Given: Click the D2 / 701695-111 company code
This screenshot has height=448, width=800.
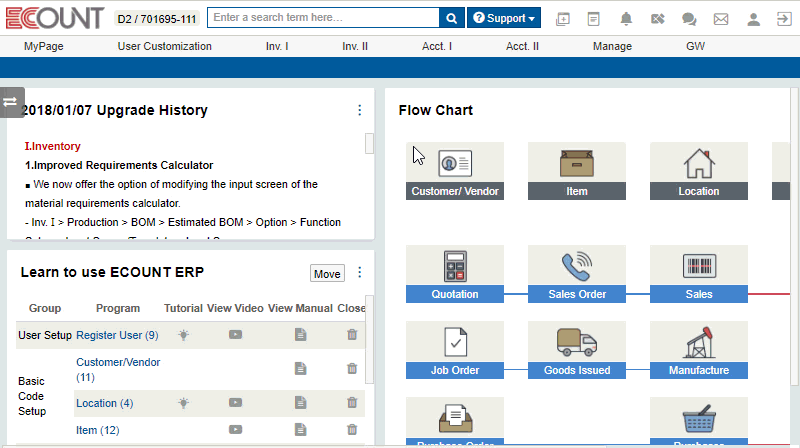Looking at the screenshot, I should 157,19.
